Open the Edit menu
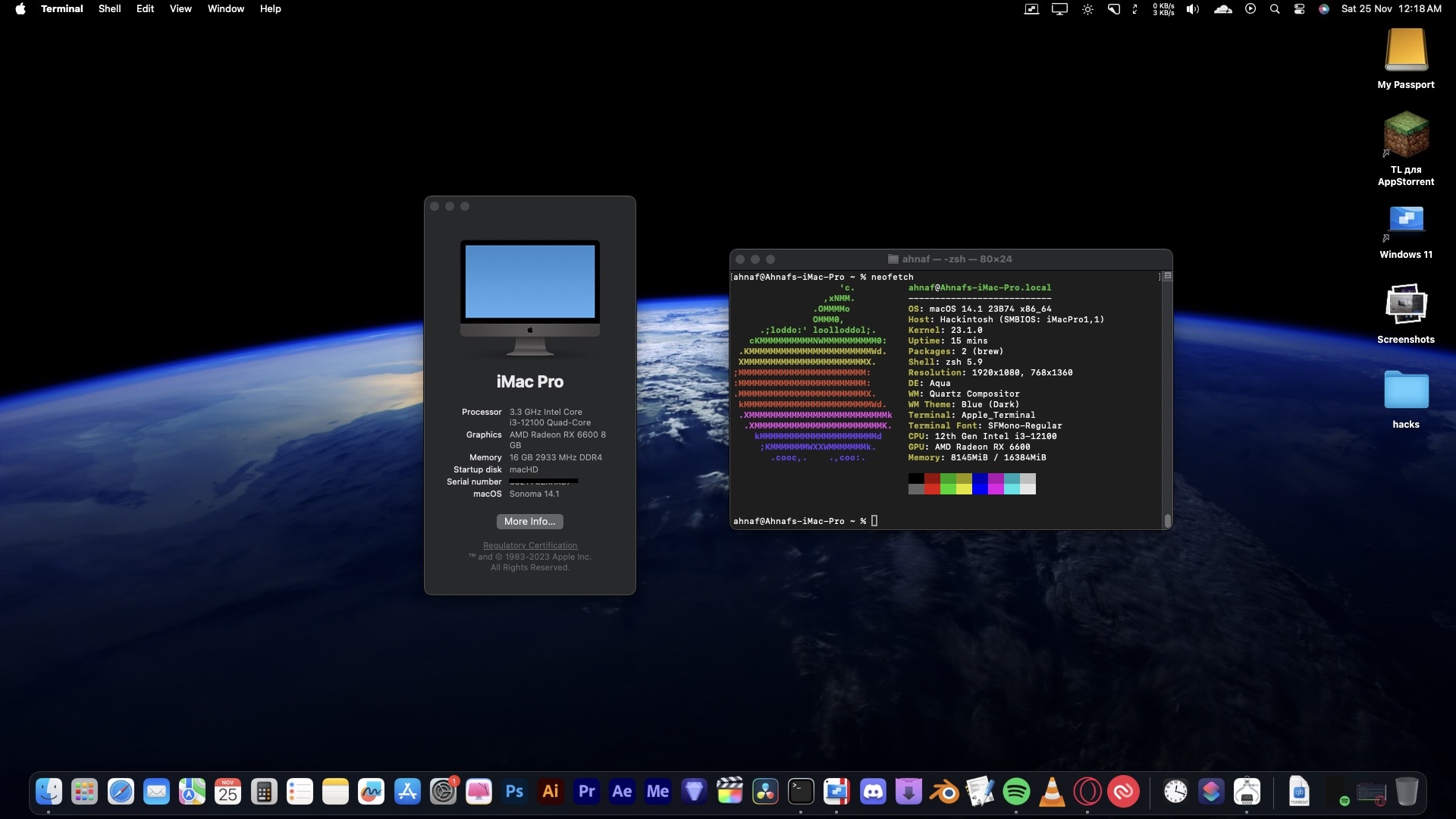 point(145,9)
